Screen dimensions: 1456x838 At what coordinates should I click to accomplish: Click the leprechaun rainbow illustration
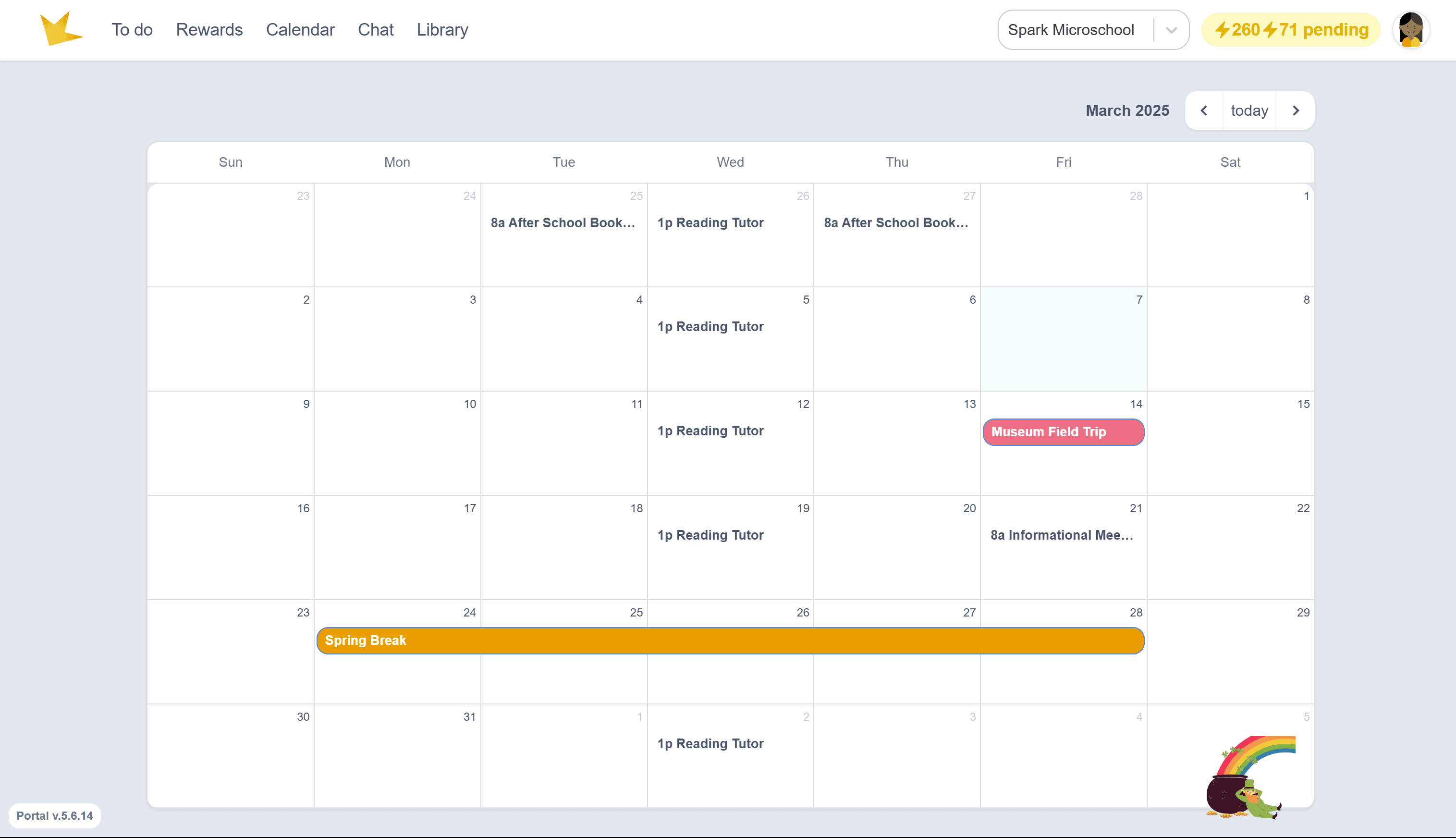(x=1249, y=777)
